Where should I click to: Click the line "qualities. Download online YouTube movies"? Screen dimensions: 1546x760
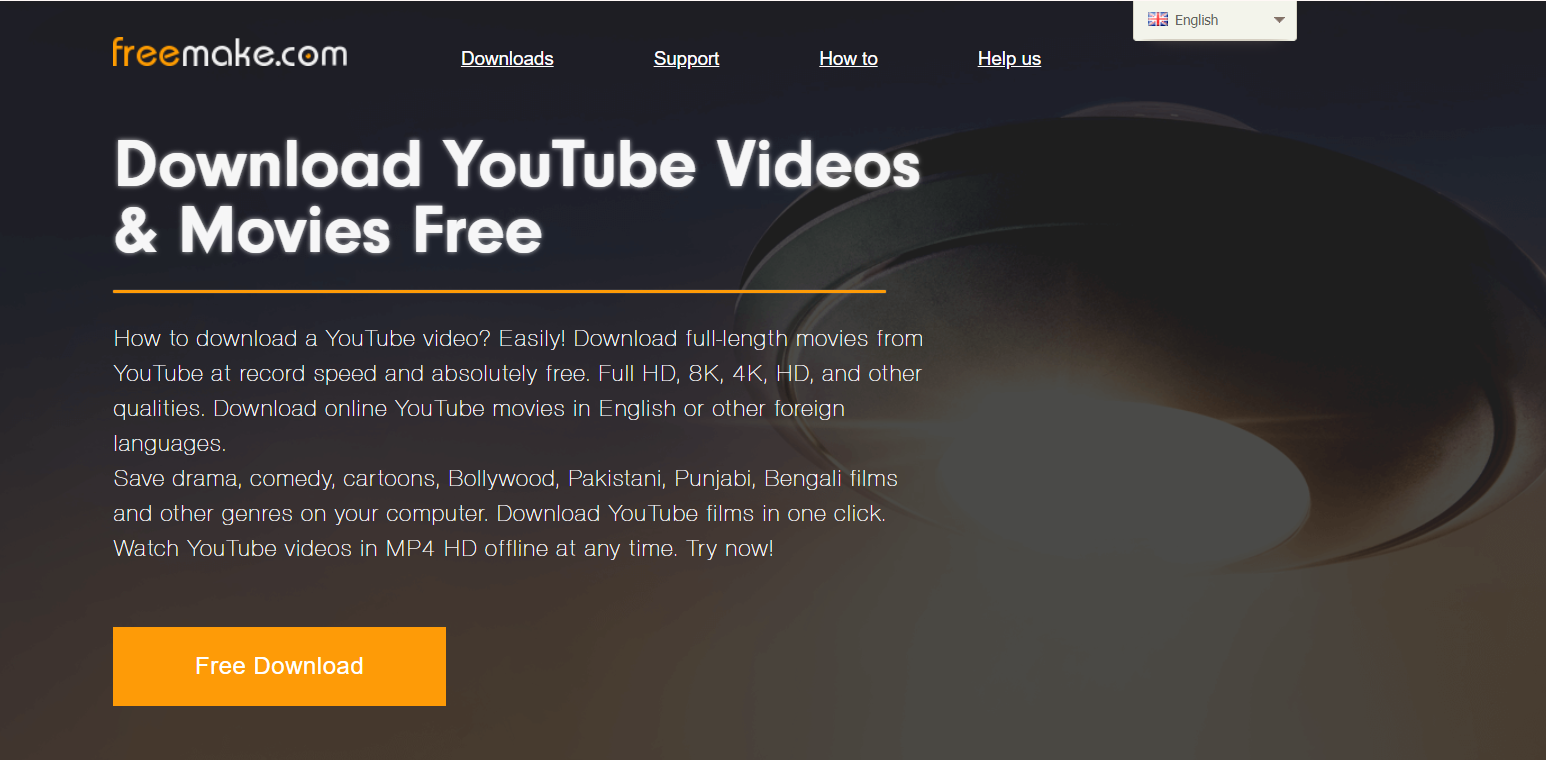[479, 409]
